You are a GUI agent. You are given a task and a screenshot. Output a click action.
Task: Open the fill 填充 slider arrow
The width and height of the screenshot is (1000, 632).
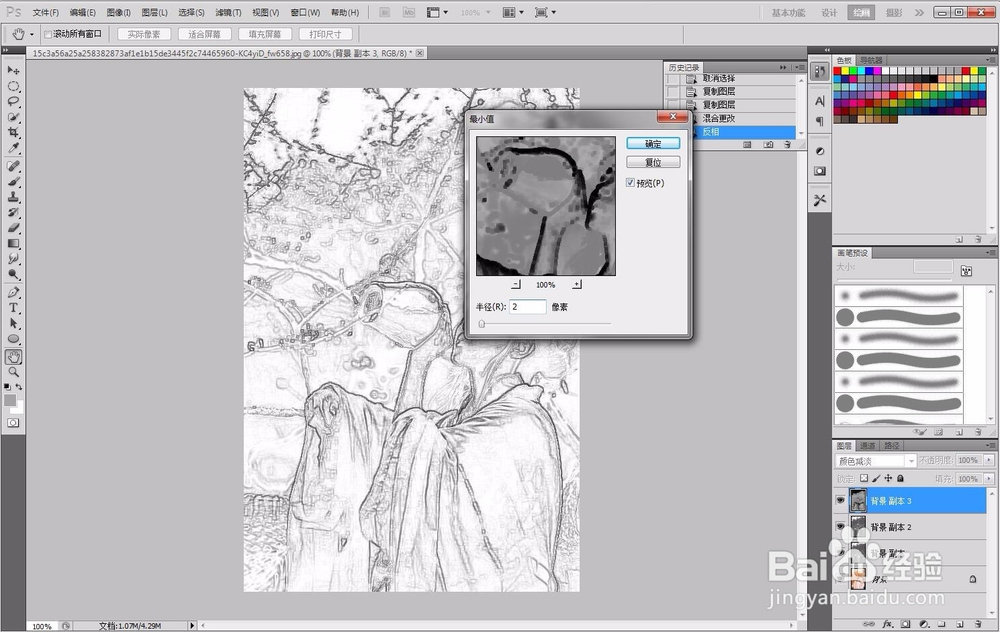(989, 478)
